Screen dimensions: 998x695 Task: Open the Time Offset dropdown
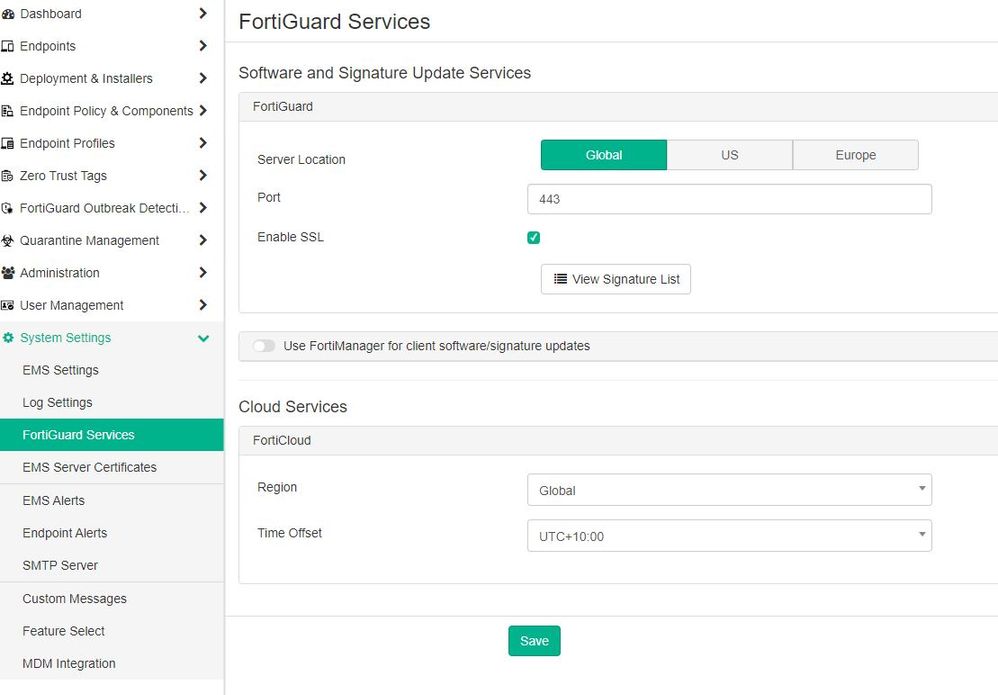[x=729, y=536]
